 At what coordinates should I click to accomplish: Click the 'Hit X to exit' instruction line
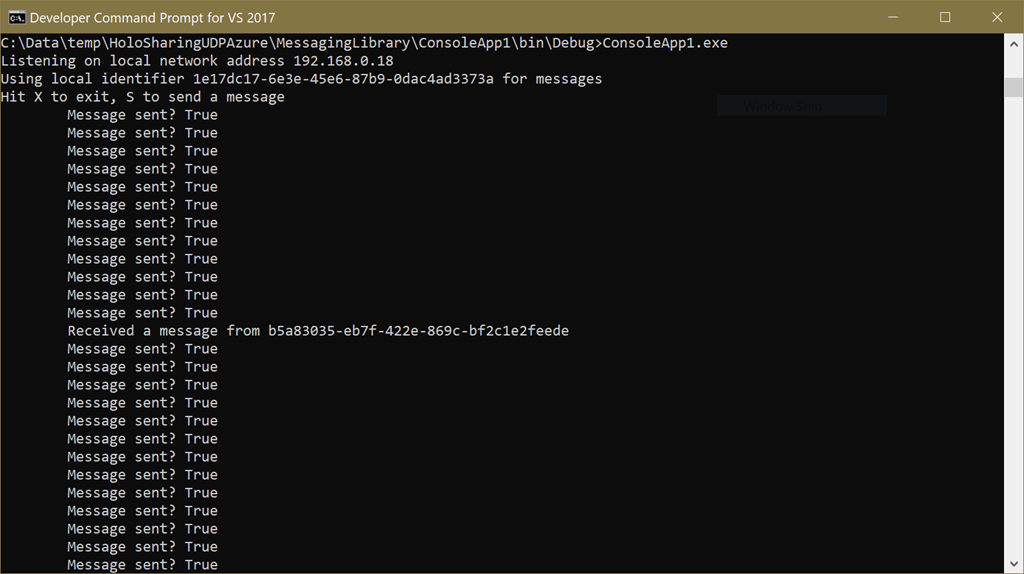(142, 97)
